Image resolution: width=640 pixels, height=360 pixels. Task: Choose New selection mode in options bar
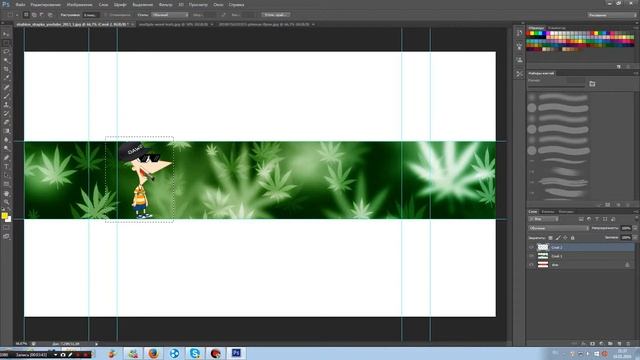click(26, 15)
